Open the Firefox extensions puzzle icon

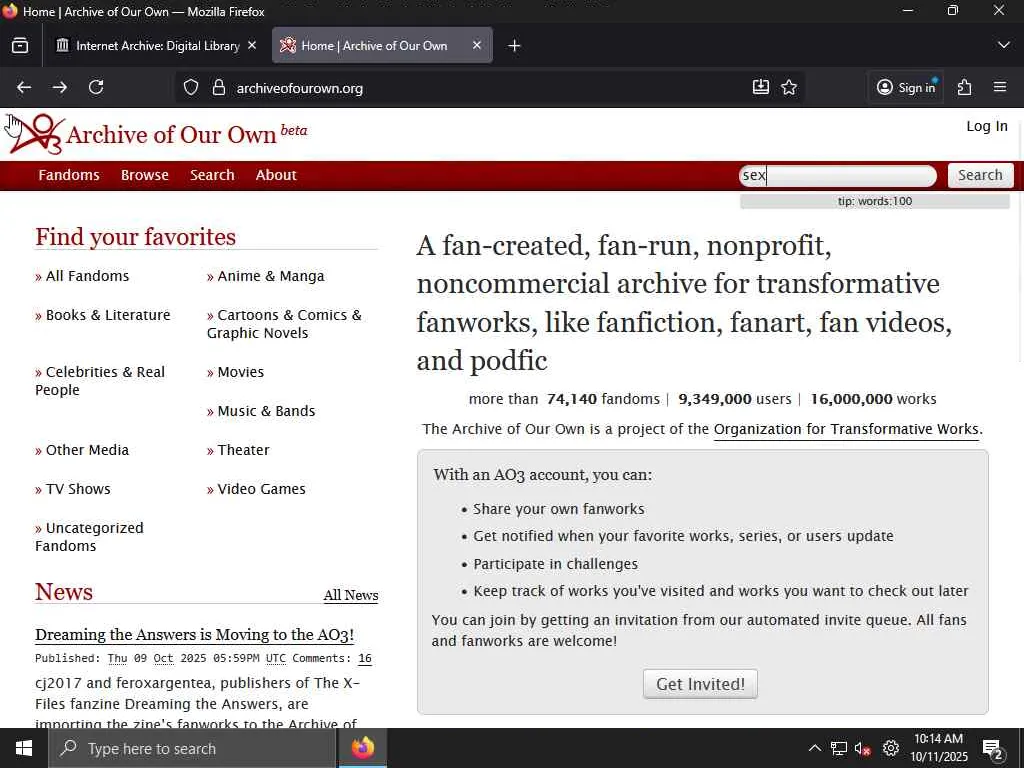pos(965,88)
